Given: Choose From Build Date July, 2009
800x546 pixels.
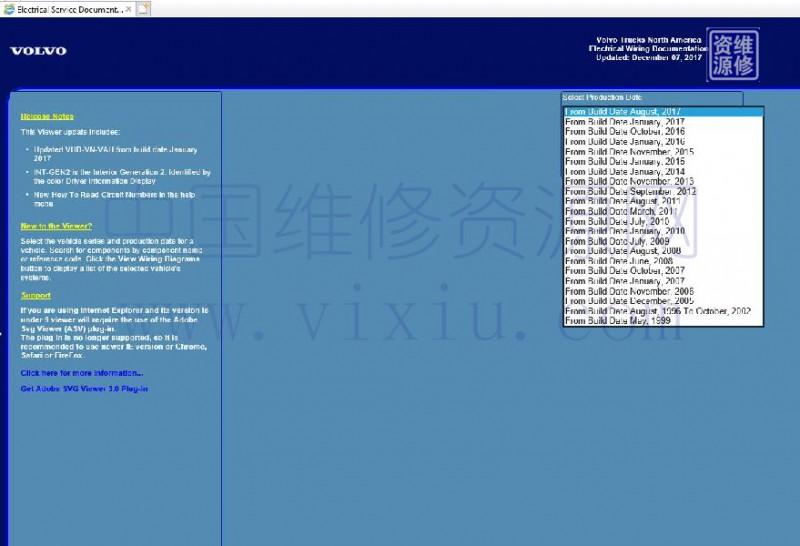Looking at the screenshot, I should click(663, 241).
